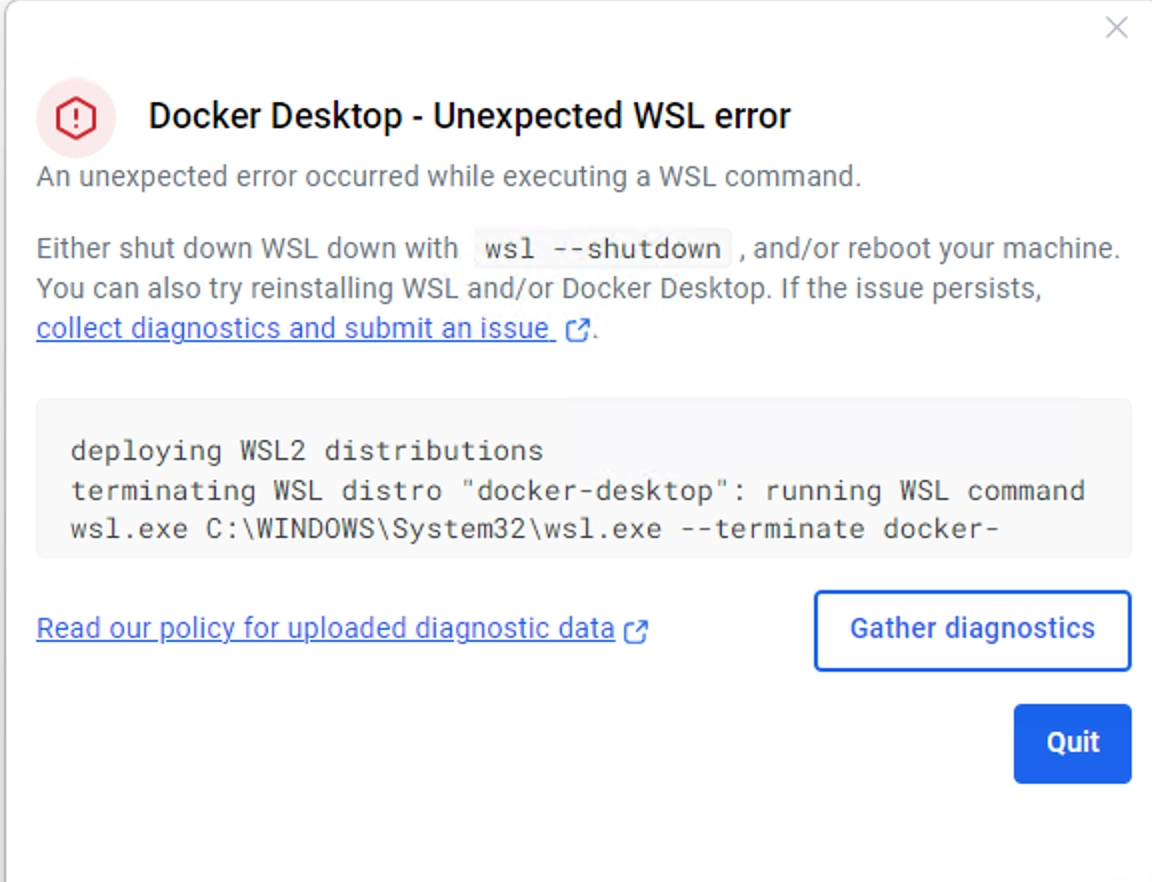The height and width of the screenshot is (882, 1152).
Task: Click the exclamation mark inside the hexagon badge
Action: click(x=77, y=115)
